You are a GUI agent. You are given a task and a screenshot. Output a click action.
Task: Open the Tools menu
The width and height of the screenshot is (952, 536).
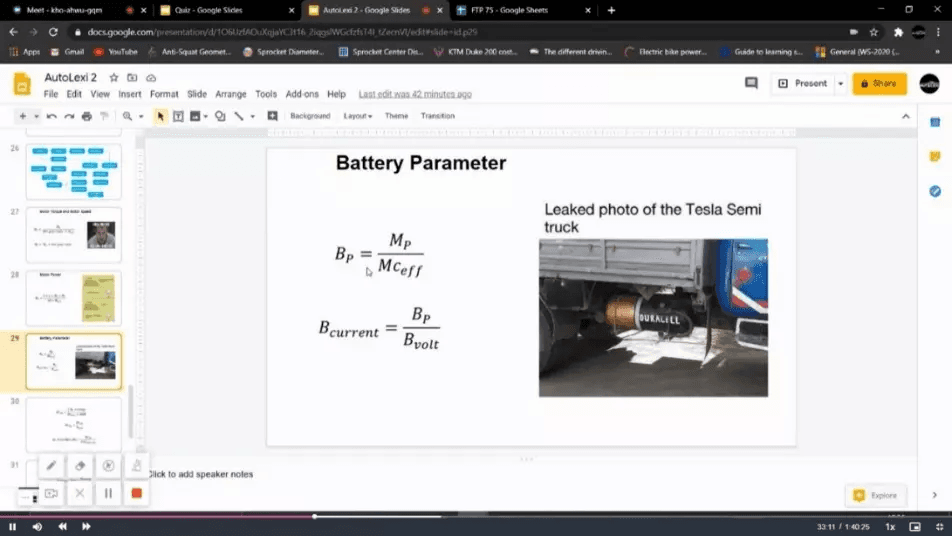click(x=266, y=94)
